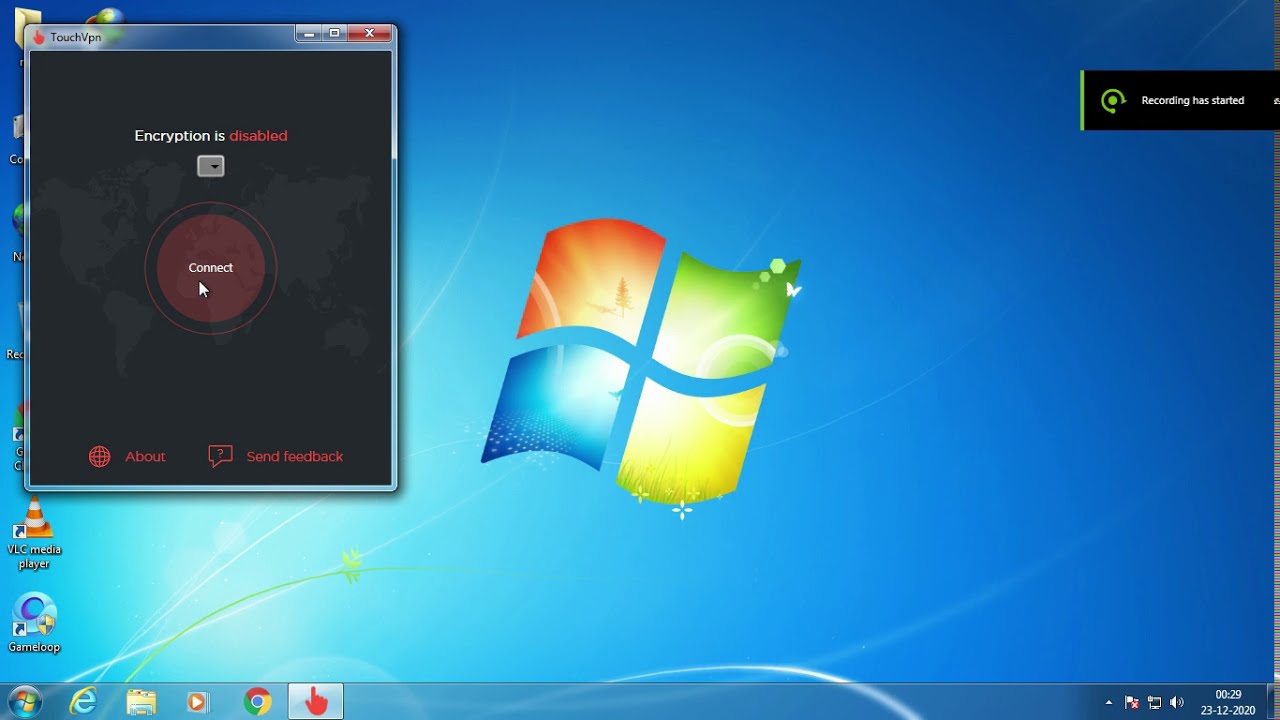This screenshot has width=1280, height=720.
Task: Click the TouchVpn title bar icon
Action: [39, 37]
